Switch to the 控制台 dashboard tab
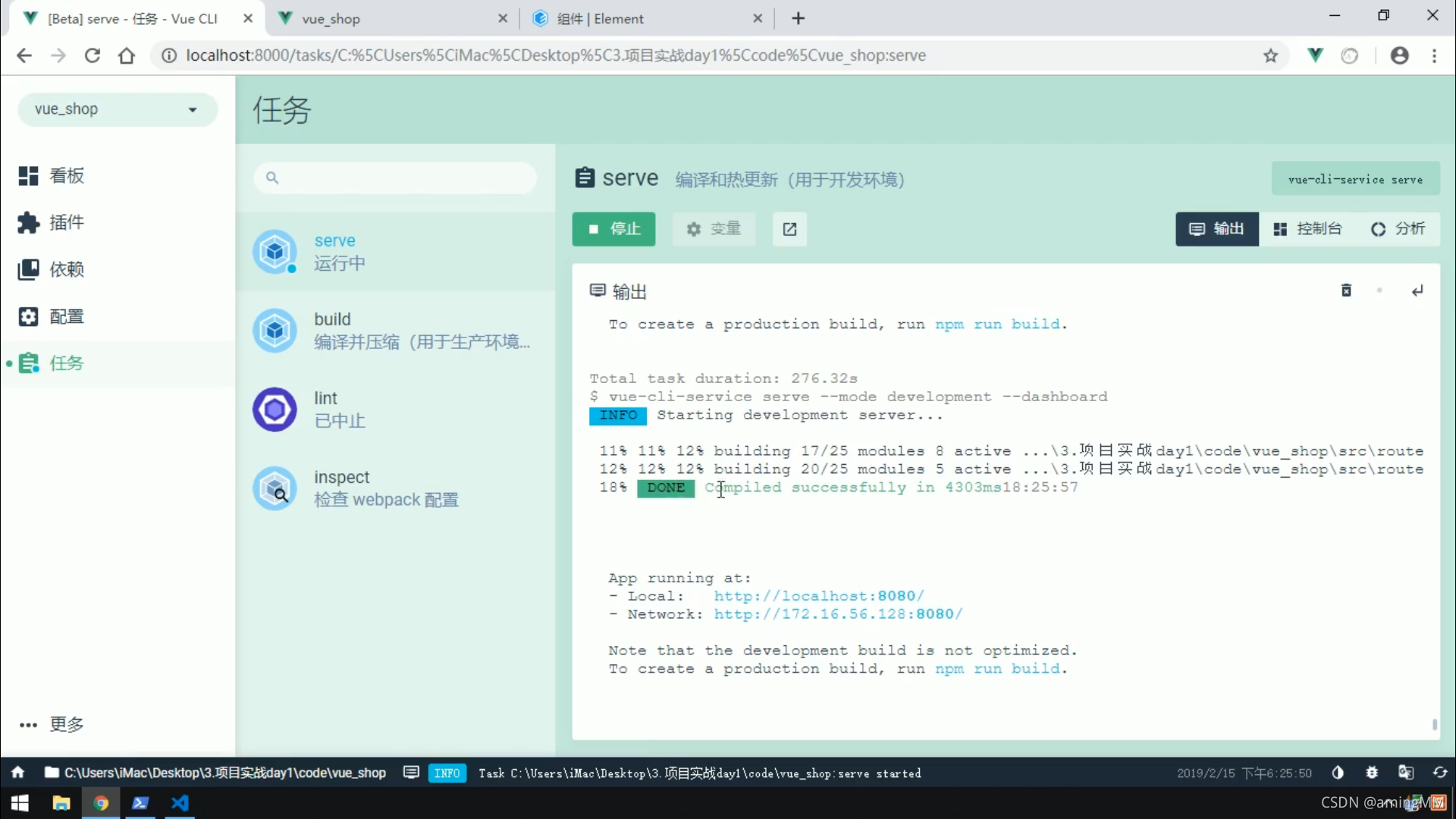Image resolution: width=1456 pixels, height=819 pixels. [x=1307, y=229]
